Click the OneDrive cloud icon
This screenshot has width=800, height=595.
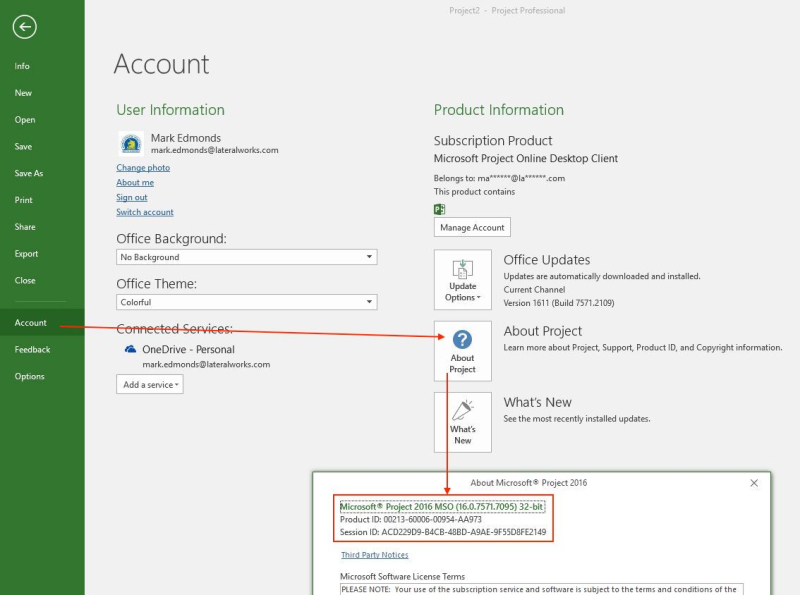131,349
